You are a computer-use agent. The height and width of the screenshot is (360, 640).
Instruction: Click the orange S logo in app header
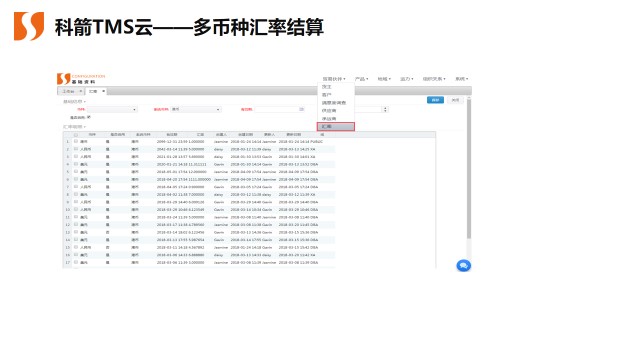[63, 78]
